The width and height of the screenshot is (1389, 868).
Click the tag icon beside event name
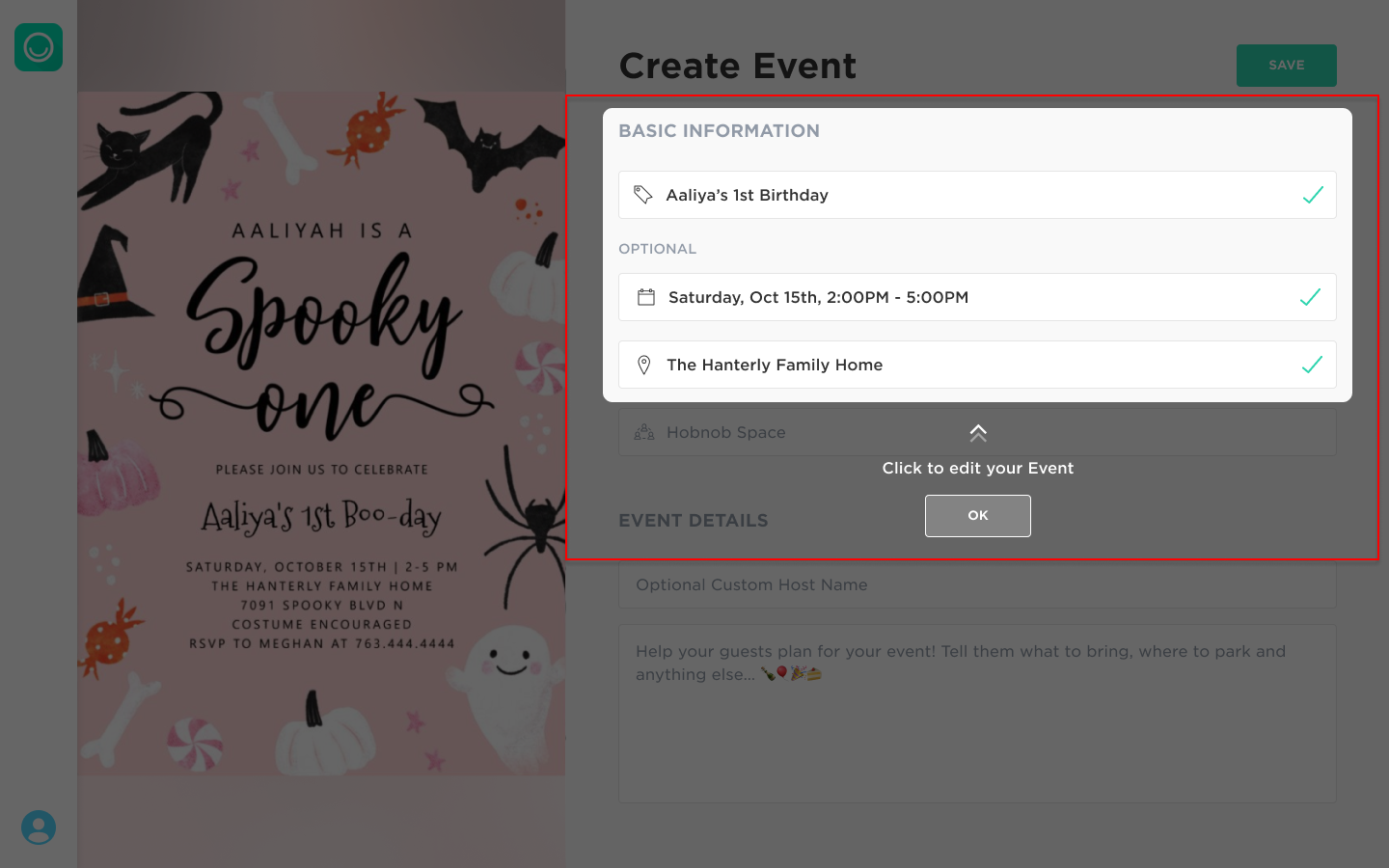[x=643, y=195]
